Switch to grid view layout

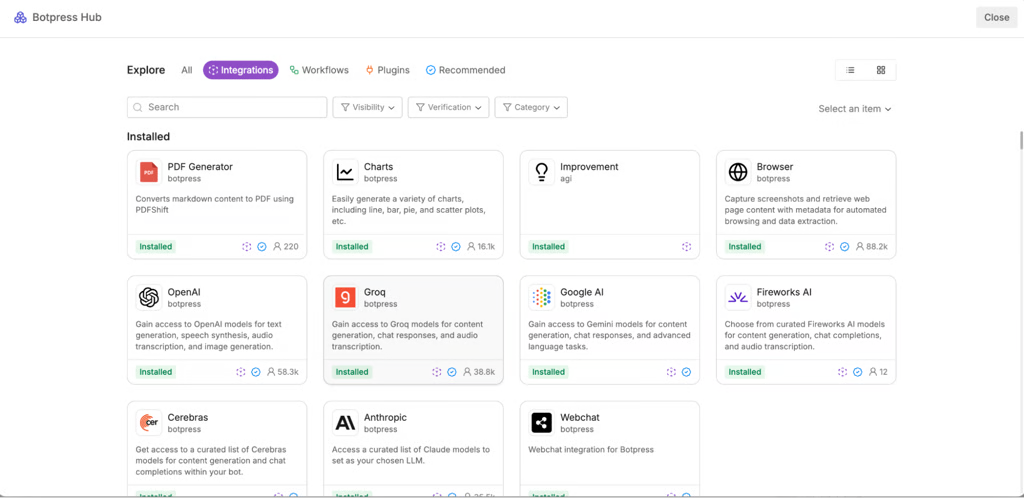tap(881, 70)
